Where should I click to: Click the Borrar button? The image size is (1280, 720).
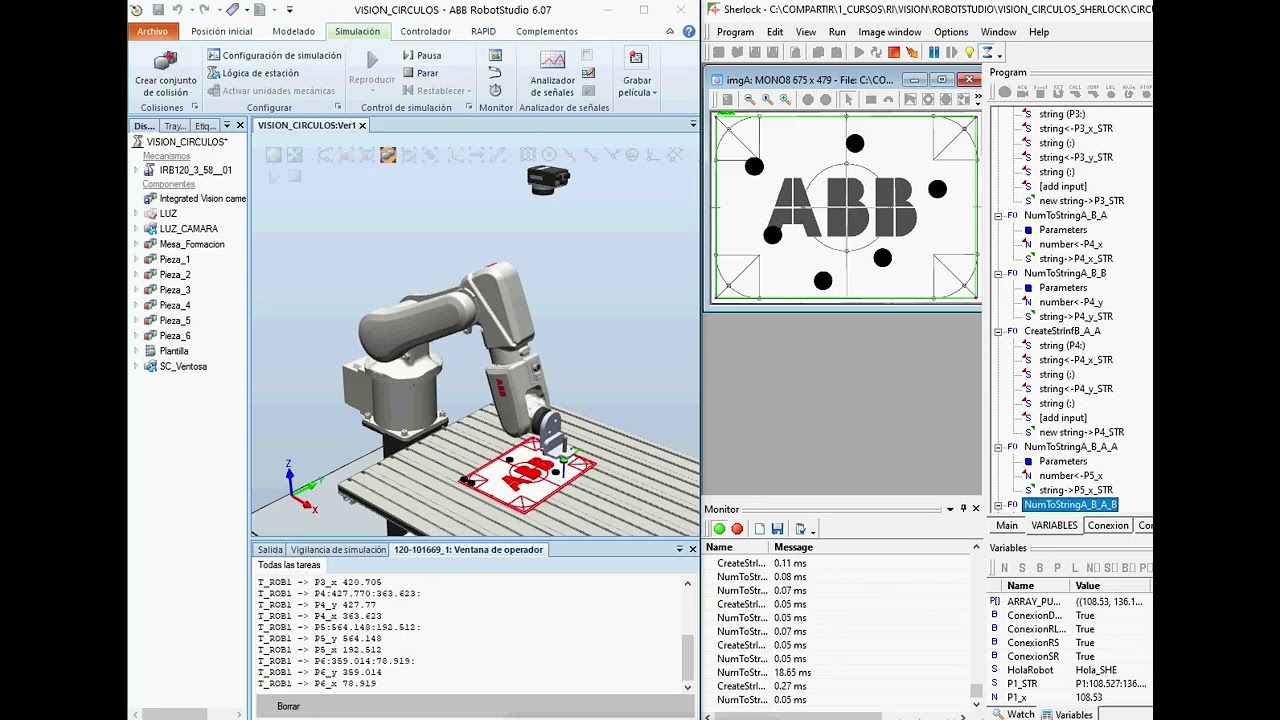point(288,706)
